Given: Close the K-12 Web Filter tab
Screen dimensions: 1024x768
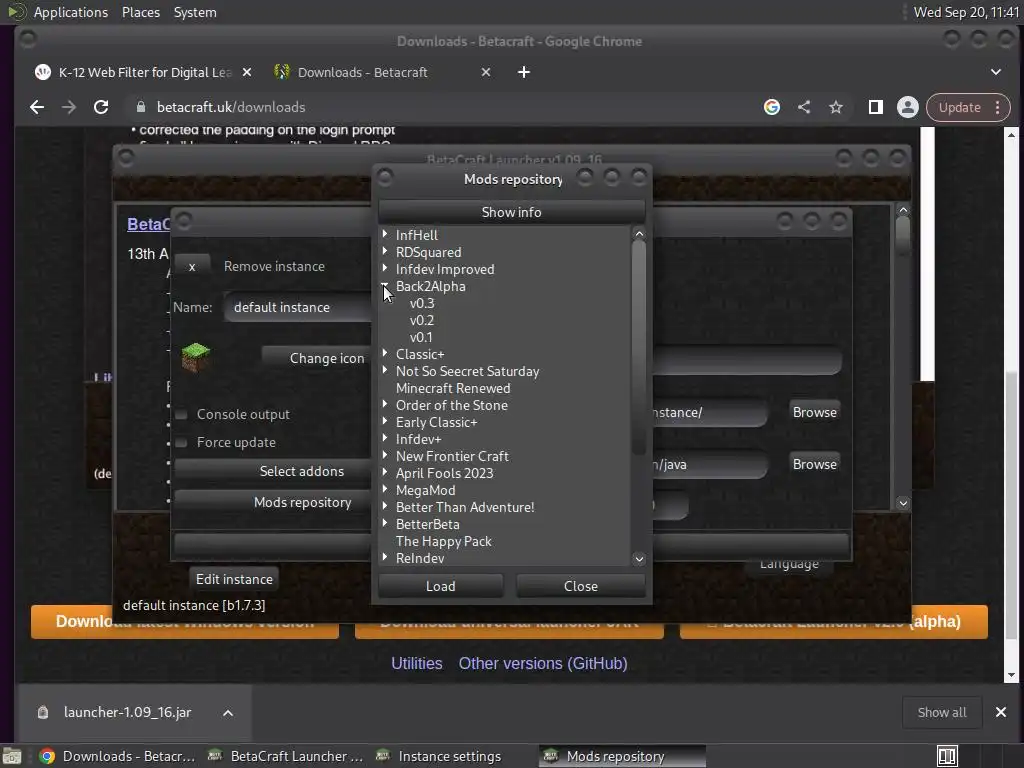Looking at the screenshot, I should 247,72.
